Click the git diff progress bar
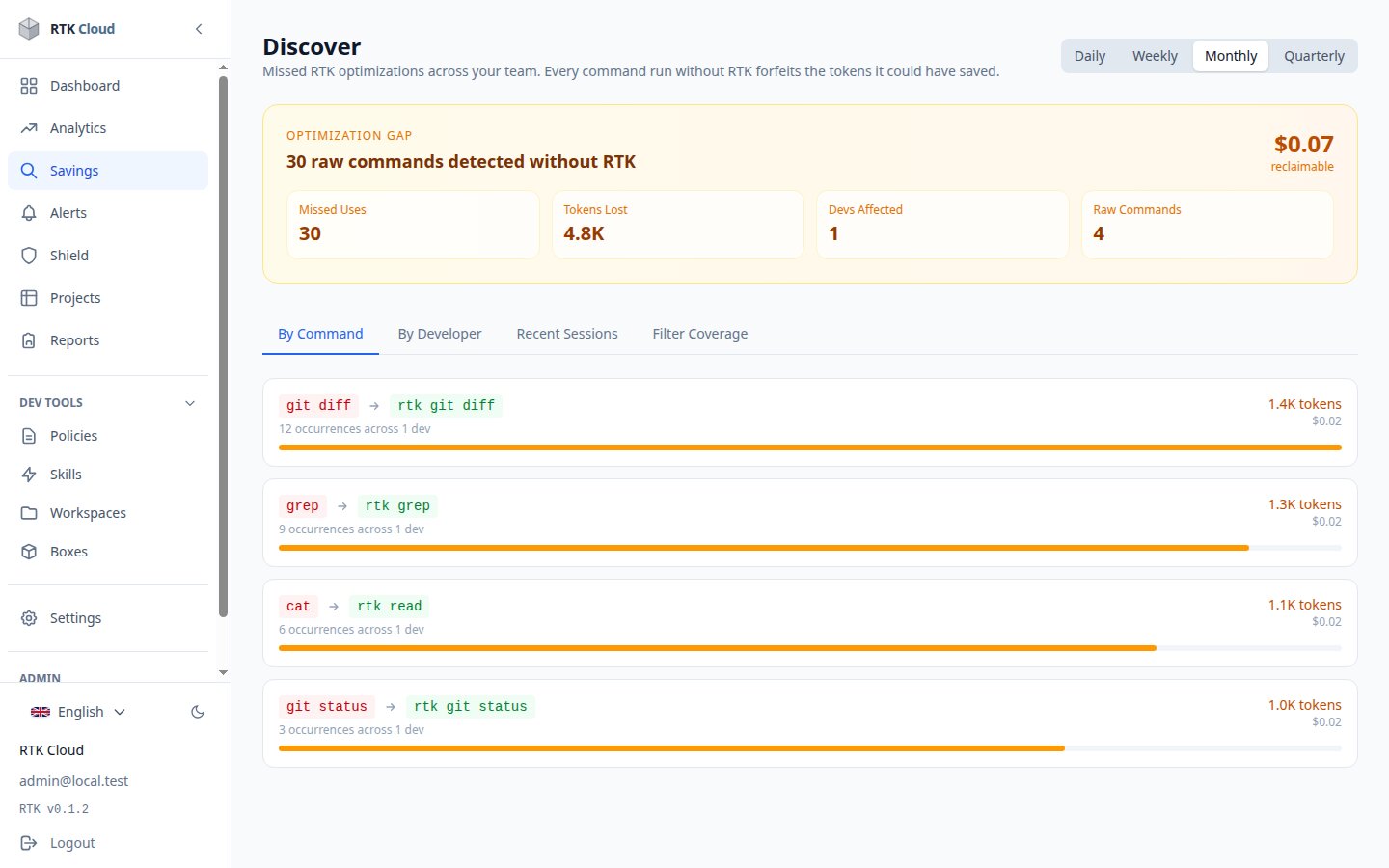The width and height of the screenshot is (1389, 868). click(810, 448)
